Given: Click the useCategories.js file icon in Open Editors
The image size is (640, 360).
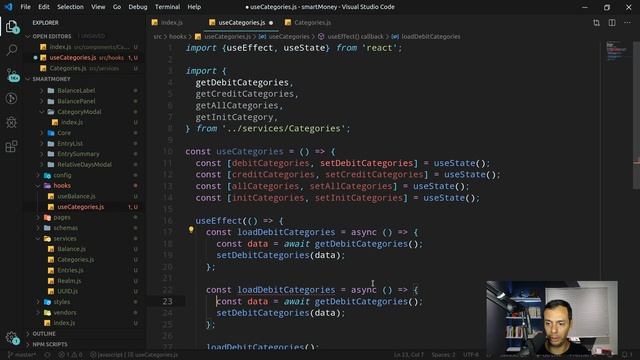Looking at the screenshot, I should pos(43,58).
